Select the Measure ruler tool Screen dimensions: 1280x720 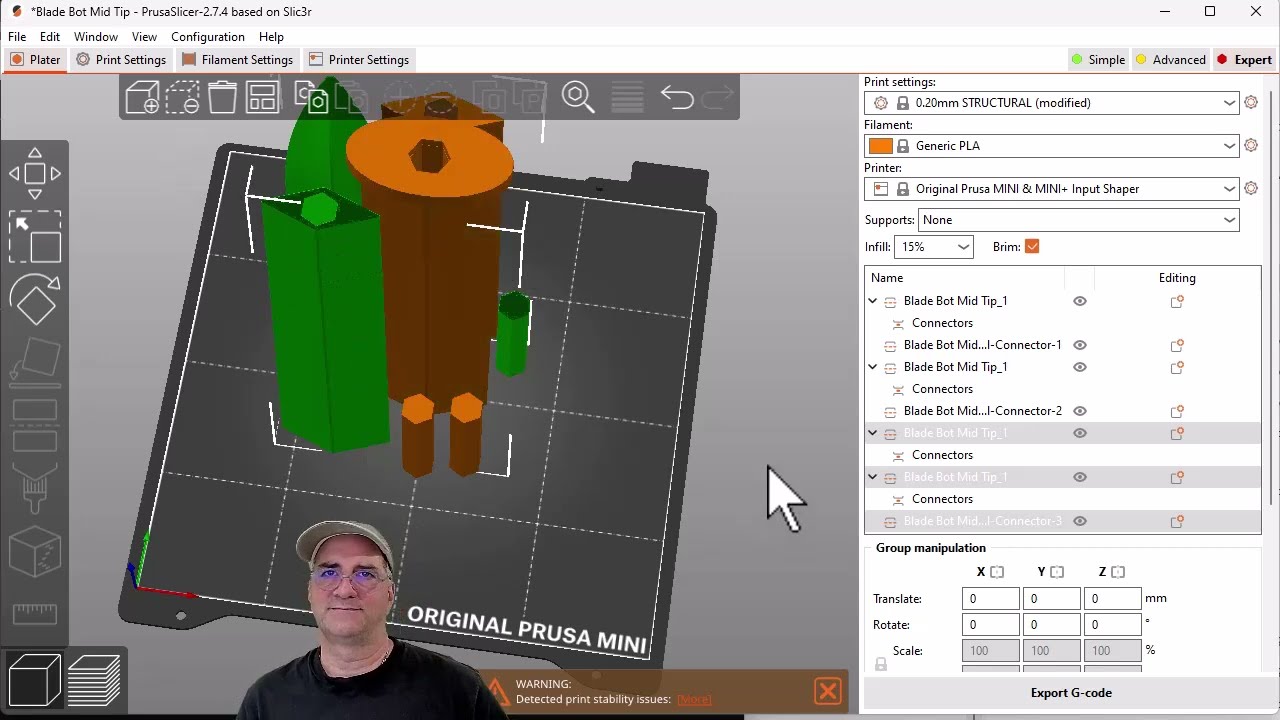tap(35, 614)
